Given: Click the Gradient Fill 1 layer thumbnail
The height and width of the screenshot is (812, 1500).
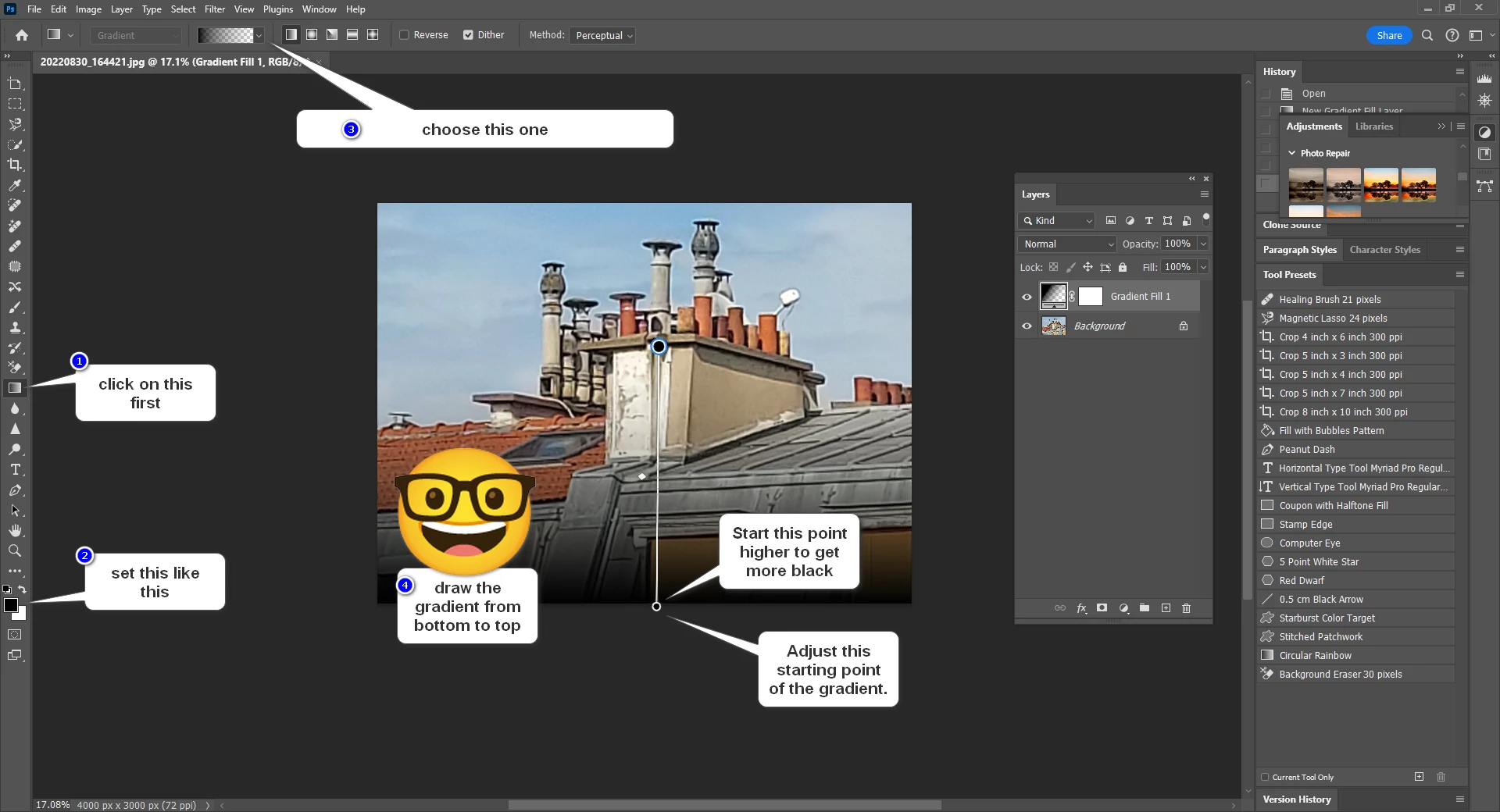Looking at the screenshot, I should (1053, 297).
